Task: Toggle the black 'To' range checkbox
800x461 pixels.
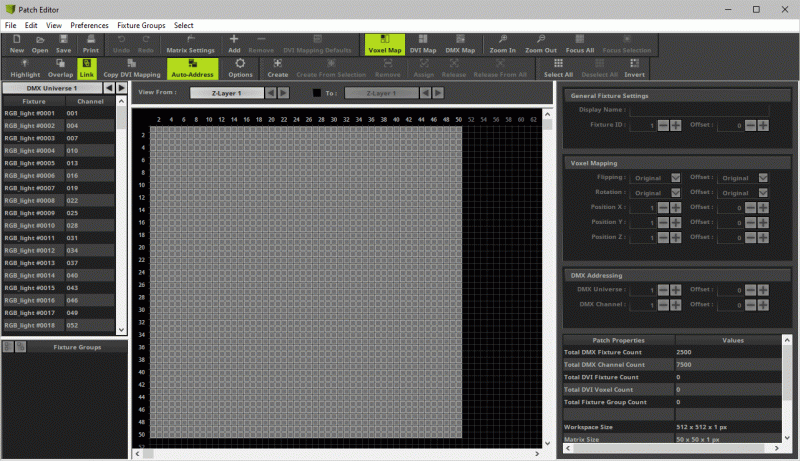Action: pyautogui.click(x=317, y=93)
